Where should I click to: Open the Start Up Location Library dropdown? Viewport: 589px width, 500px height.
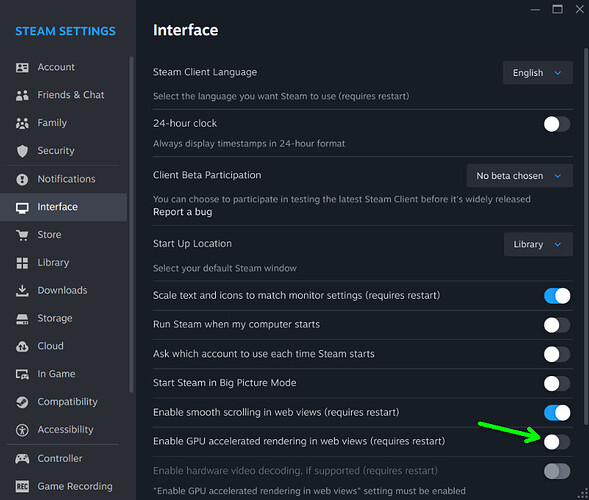point(538,244)
